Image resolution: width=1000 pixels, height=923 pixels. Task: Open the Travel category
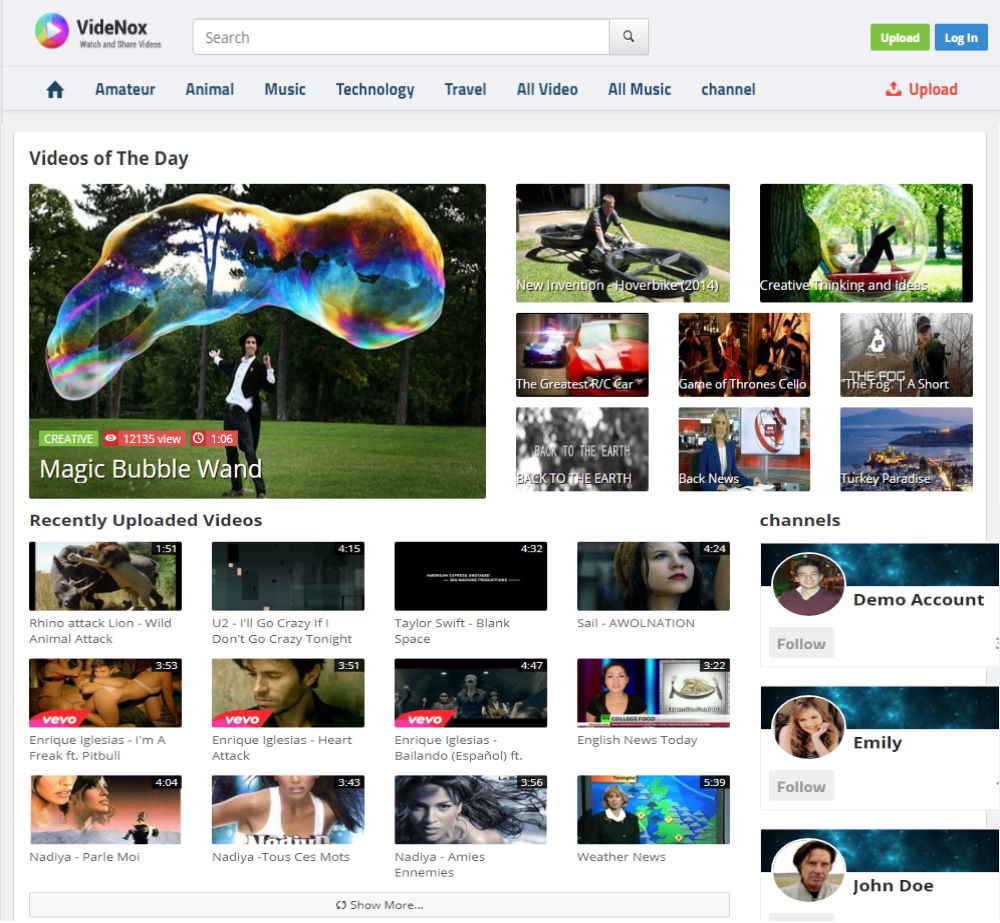[466, 89]
